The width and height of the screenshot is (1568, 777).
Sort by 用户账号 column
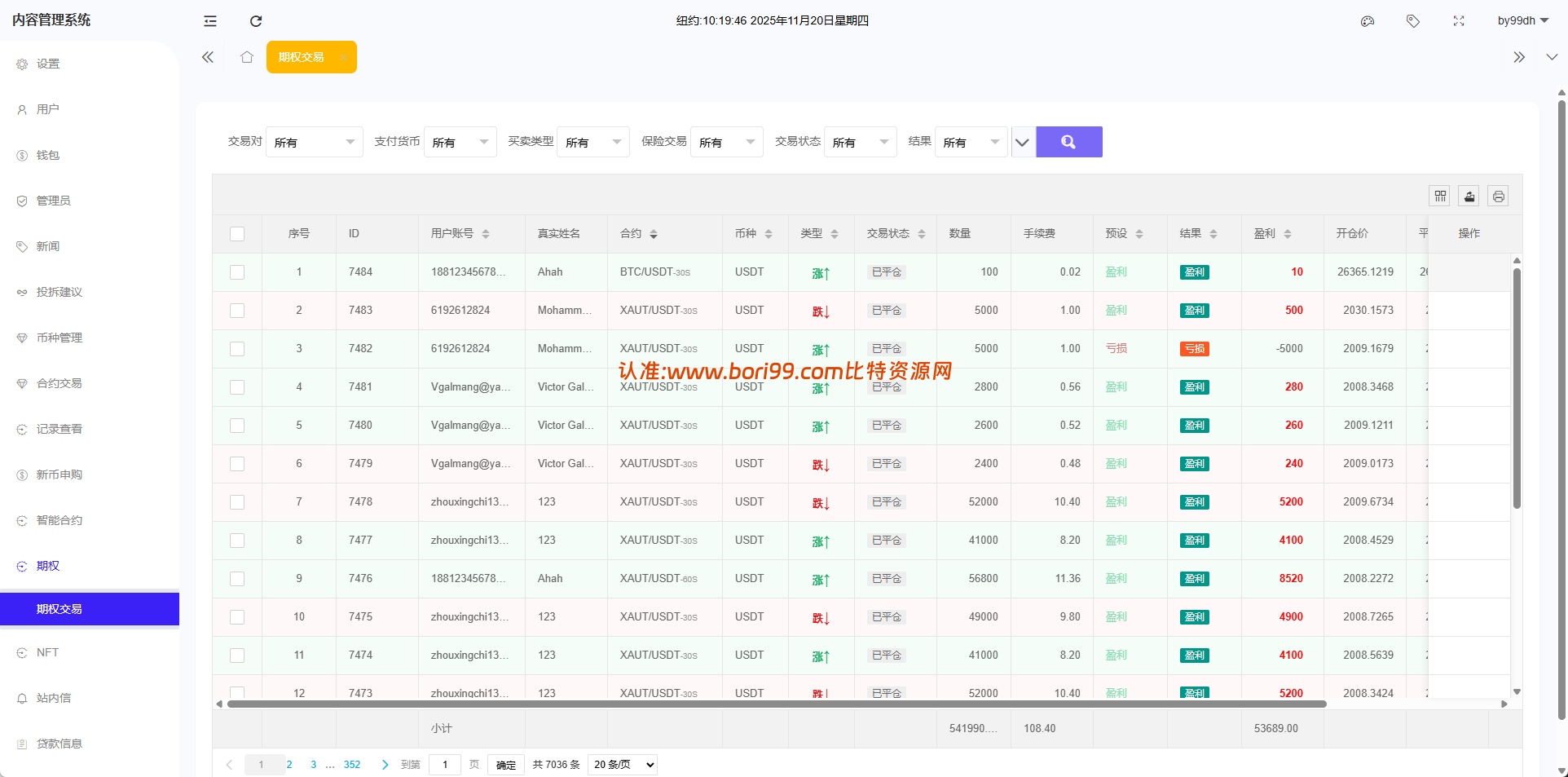486,234
